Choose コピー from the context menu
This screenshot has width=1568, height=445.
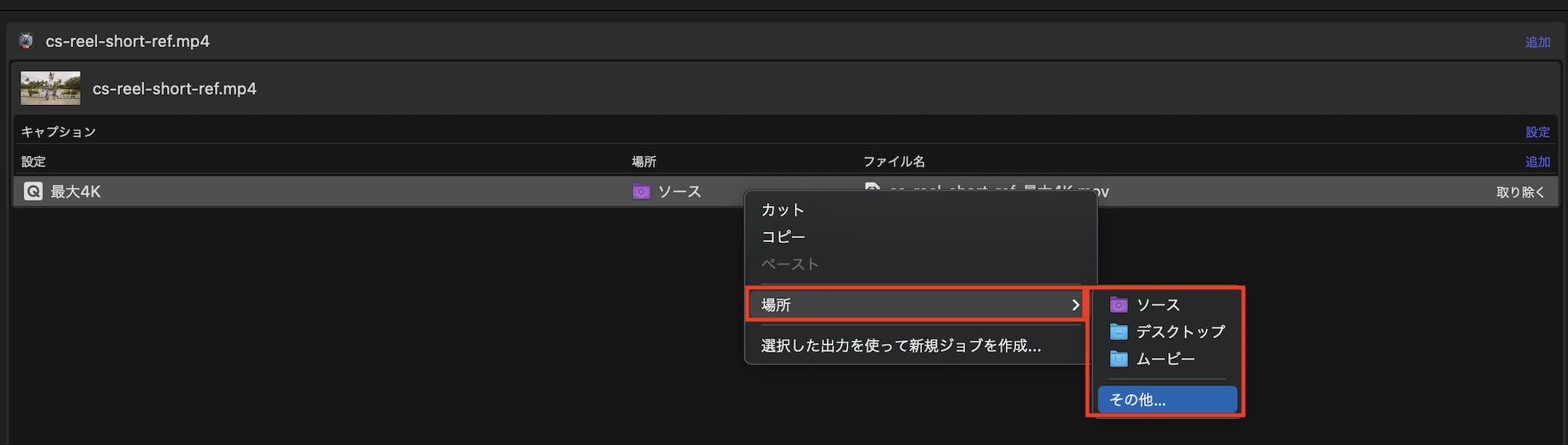coord(782,237)
